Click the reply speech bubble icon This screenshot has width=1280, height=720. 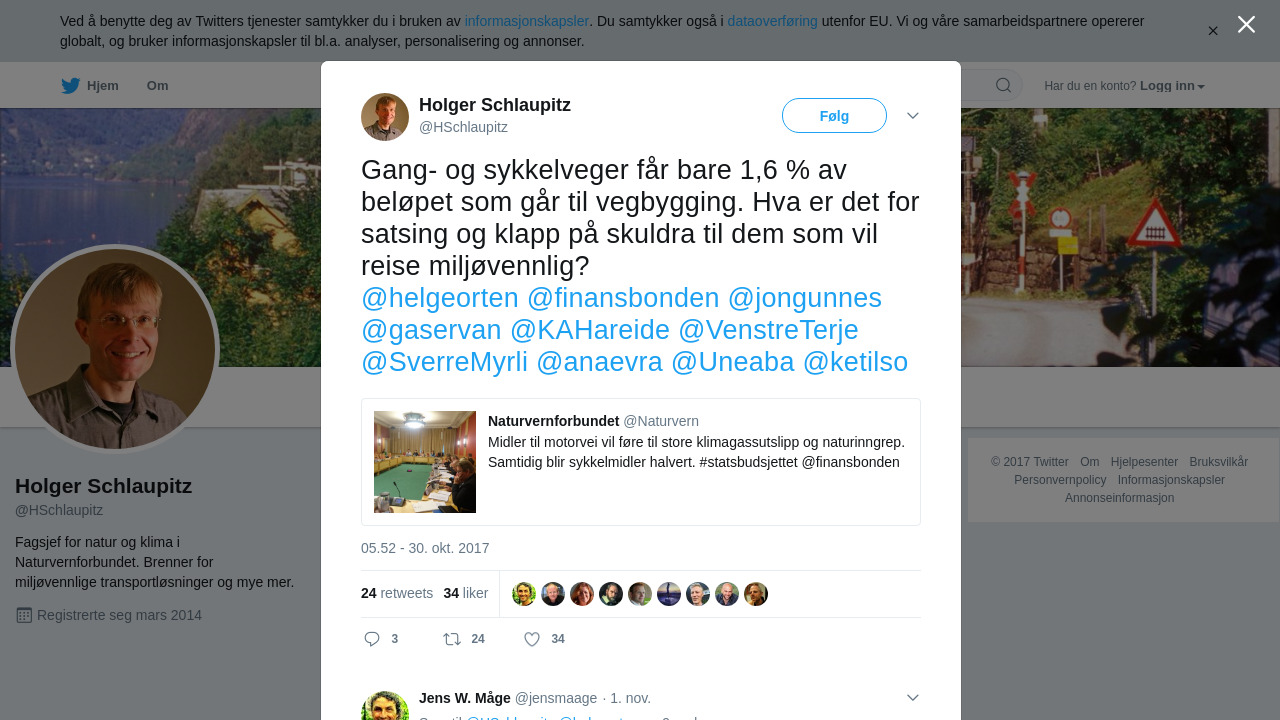[x=372, y=639]
